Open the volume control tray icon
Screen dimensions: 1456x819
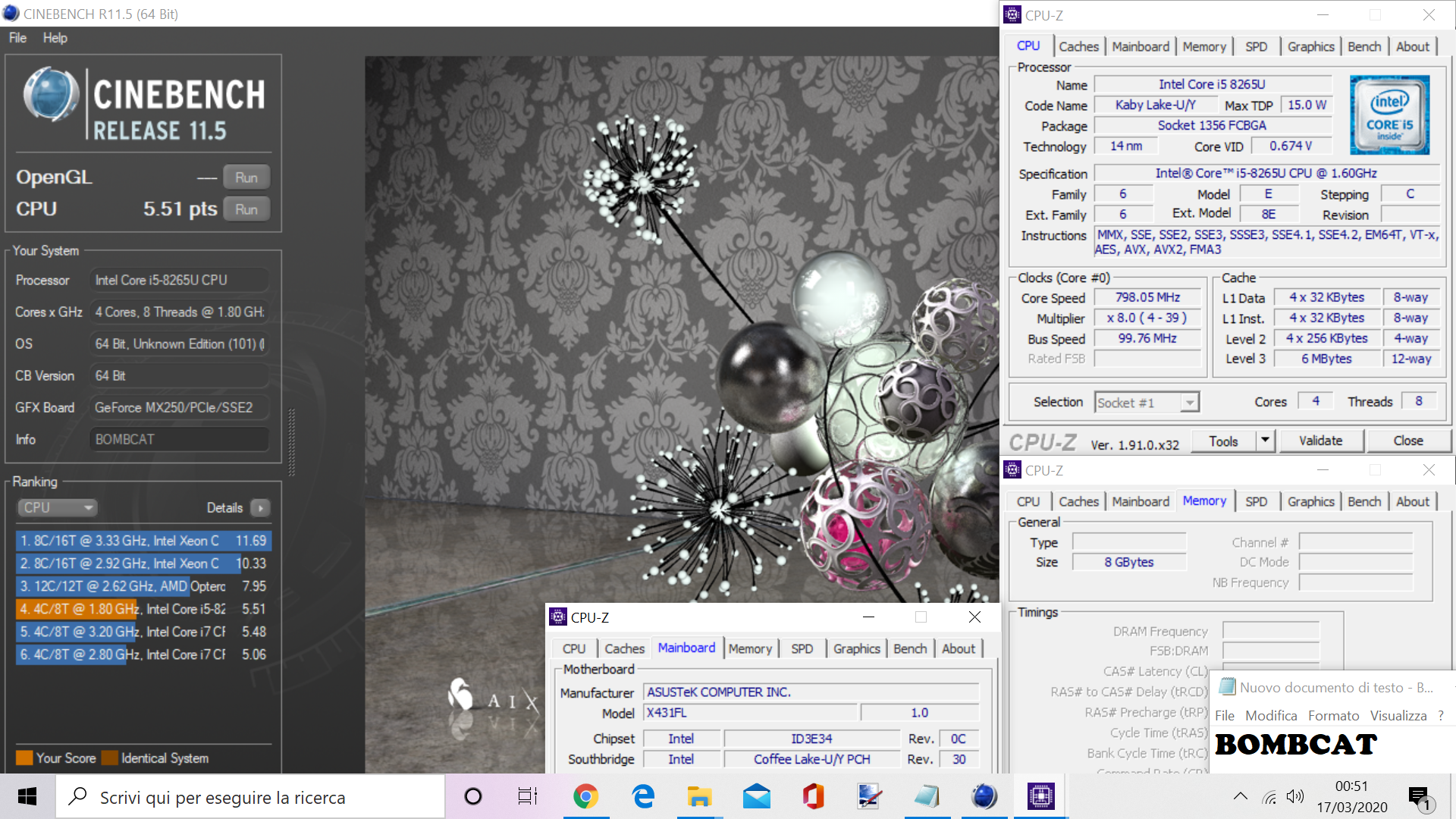click(1295, 796)
